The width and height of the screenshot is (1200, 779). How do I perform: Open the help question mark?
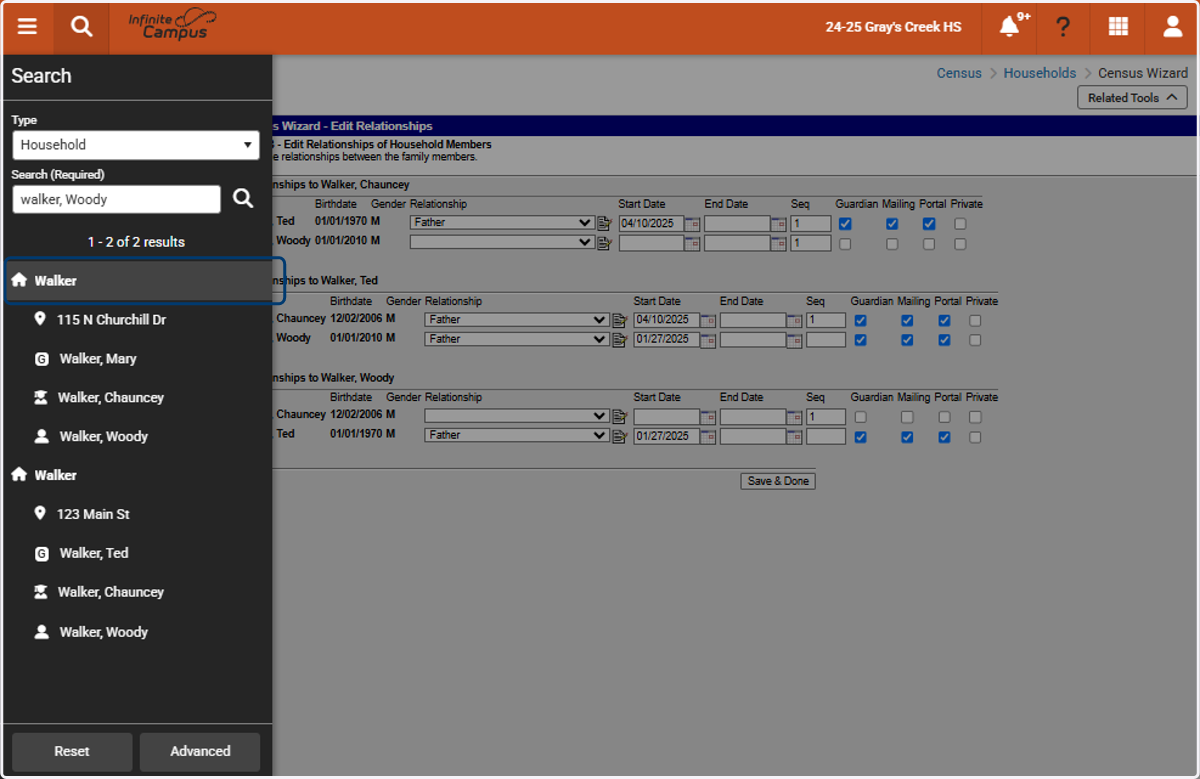(1063, 27)
